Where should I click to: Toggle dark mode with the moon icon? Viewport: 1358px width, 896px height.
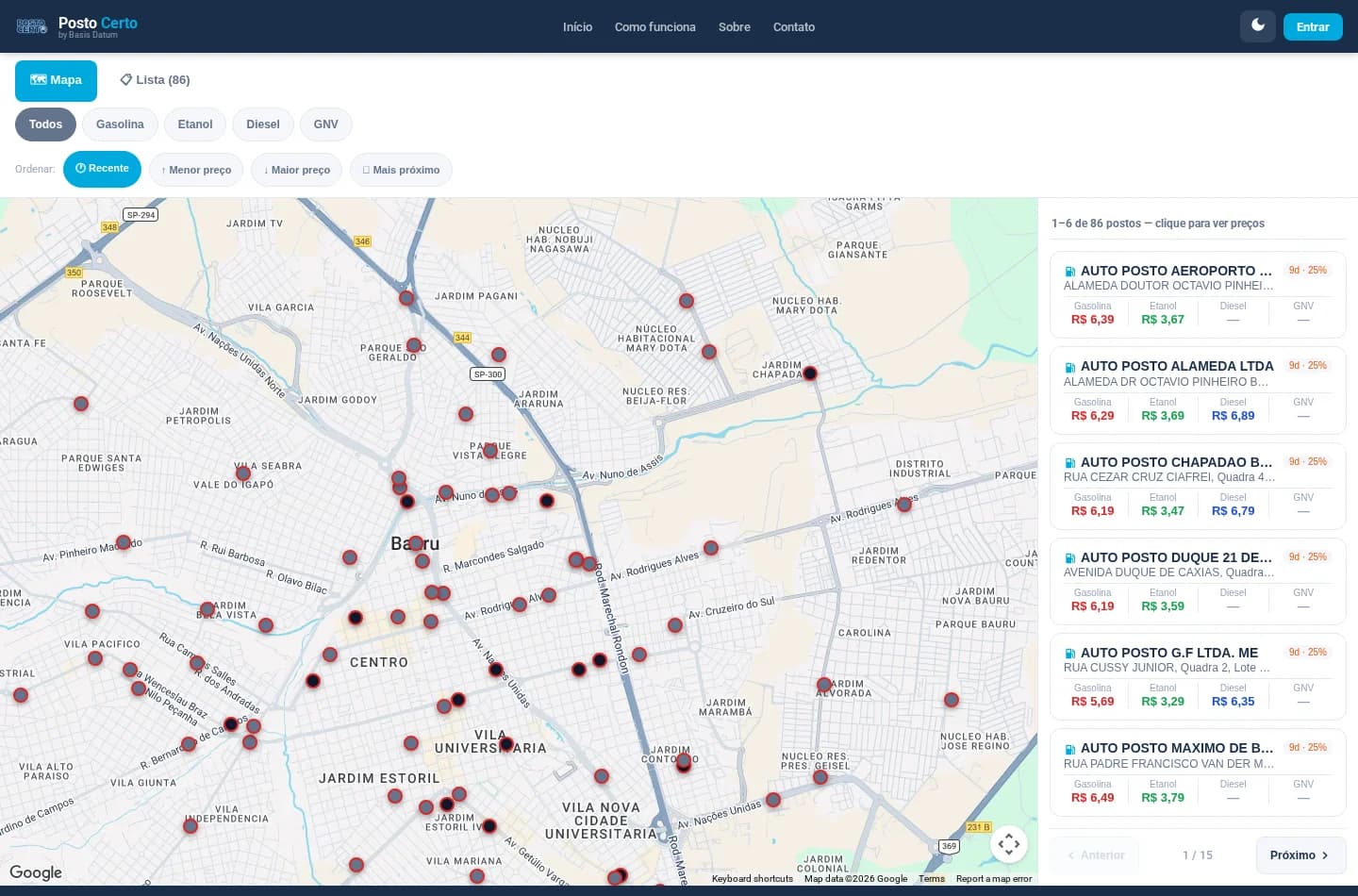click(1258, 26)
